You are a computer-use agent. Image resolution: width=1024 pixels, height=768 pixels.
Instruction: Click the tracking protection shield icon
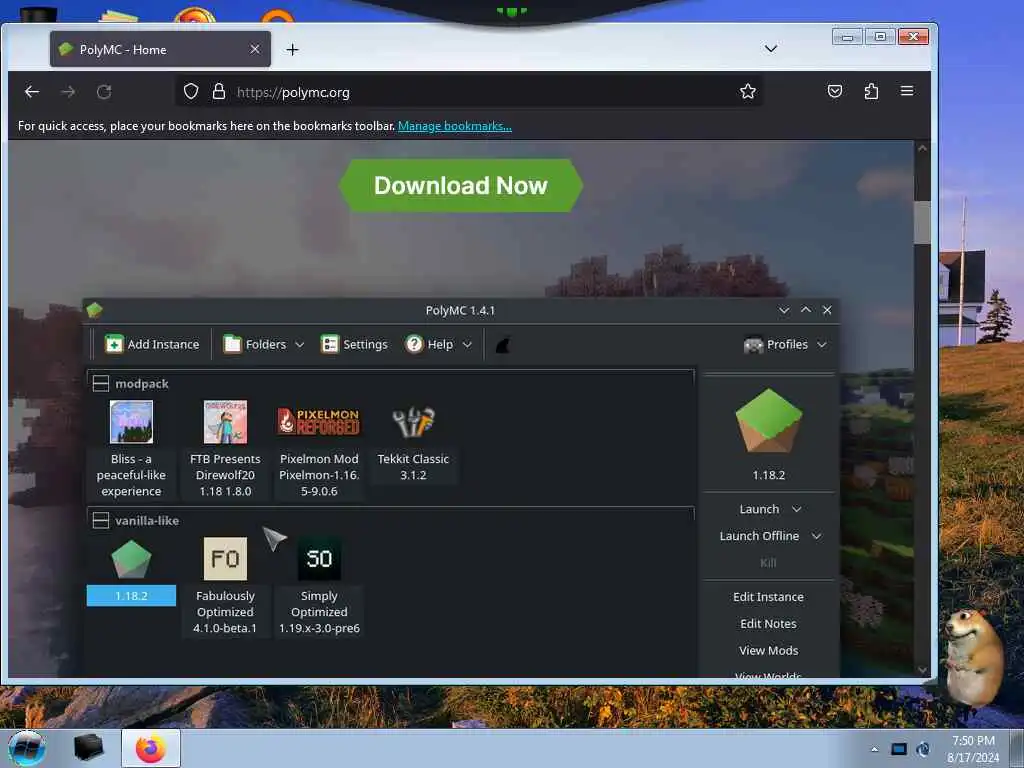coord(191,91)
